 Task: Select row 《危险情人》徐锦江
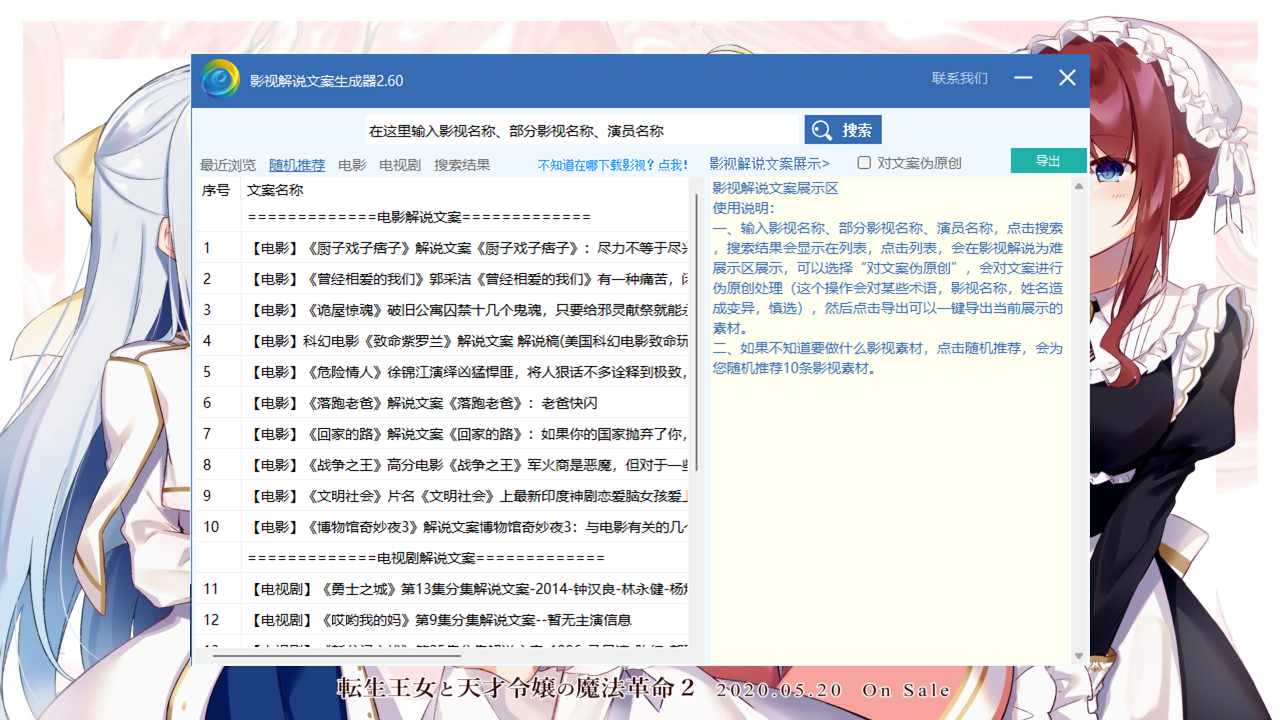point(441,372)
